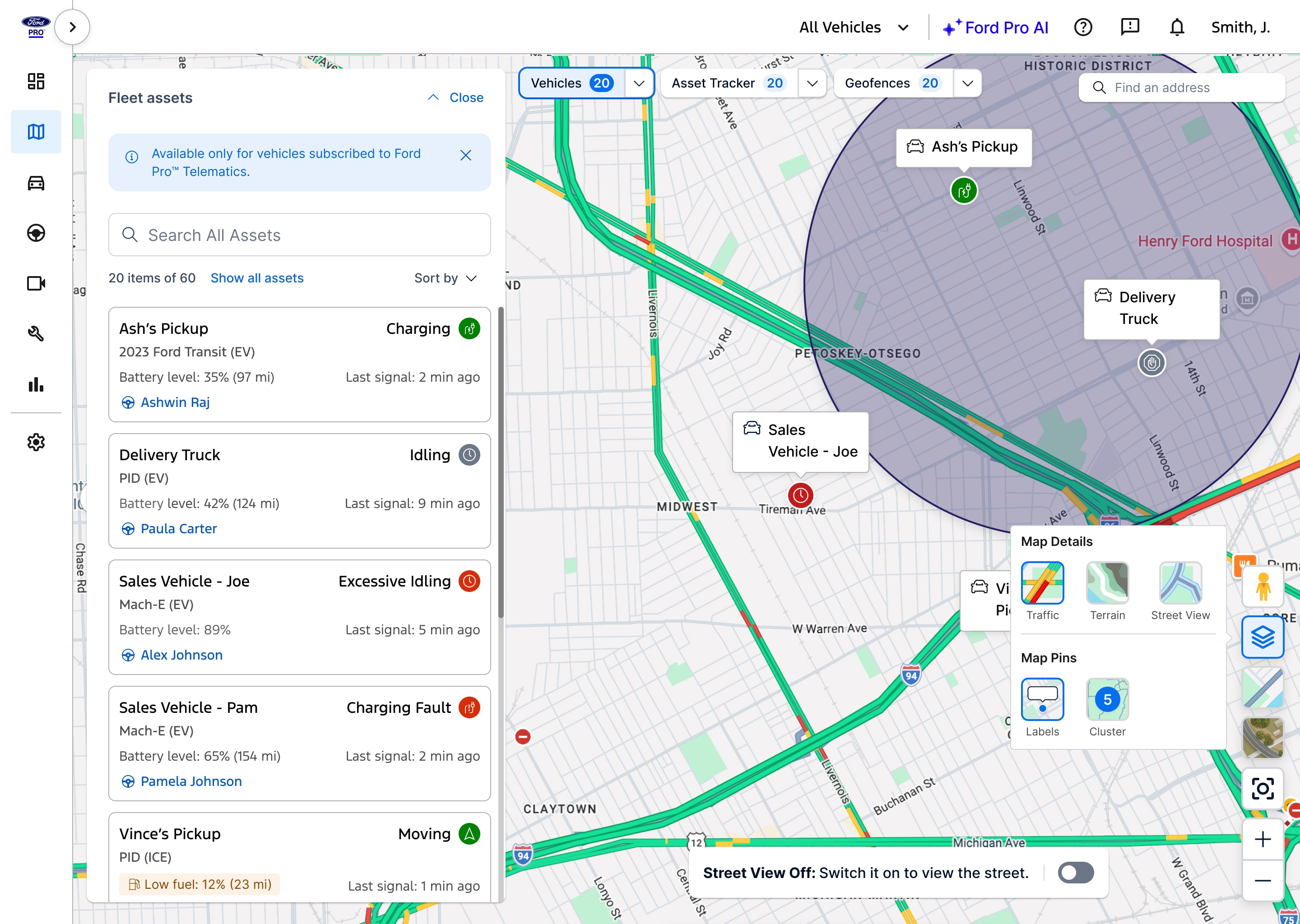Open the feedback message icon
Image resolution: width=1300 pixels, height=924 pixels.
[1130, 28]
